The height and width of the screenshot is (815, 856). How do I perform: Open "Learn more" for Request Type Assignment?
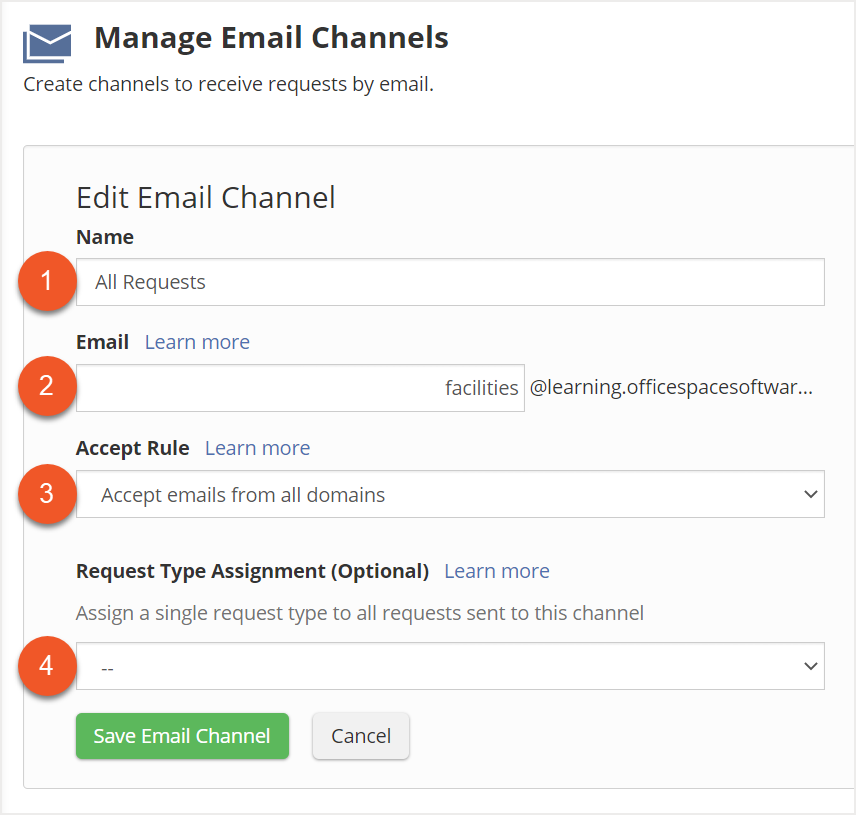tap(496, 570)
